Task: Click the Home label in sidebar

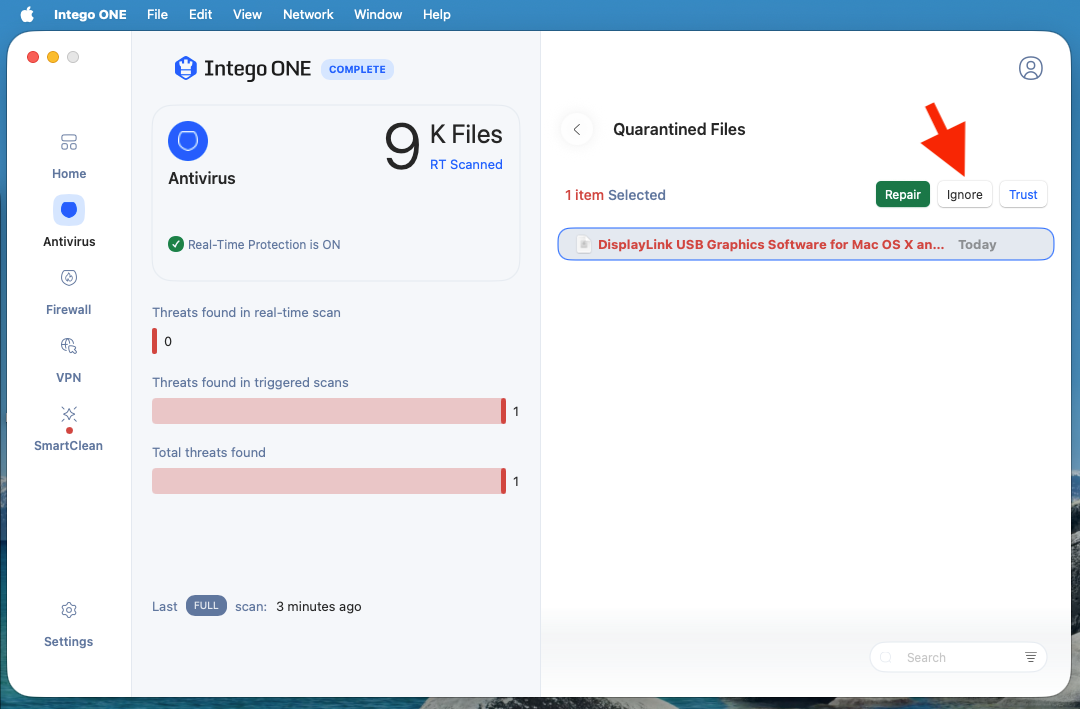Action: [x=69, y=174]
